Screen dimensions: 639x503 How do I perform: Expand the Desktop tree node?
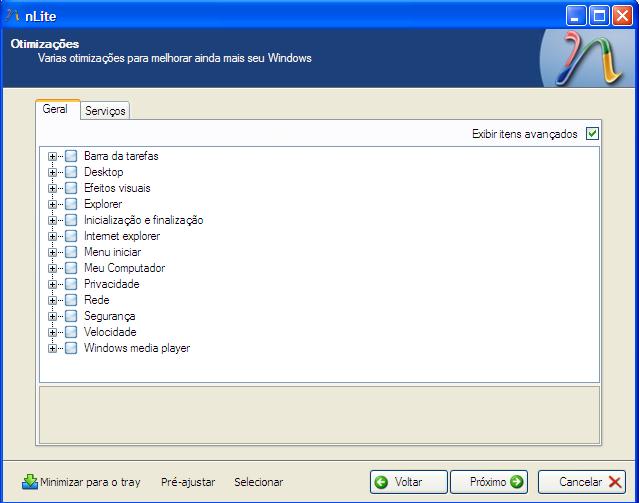click(52, 172)
